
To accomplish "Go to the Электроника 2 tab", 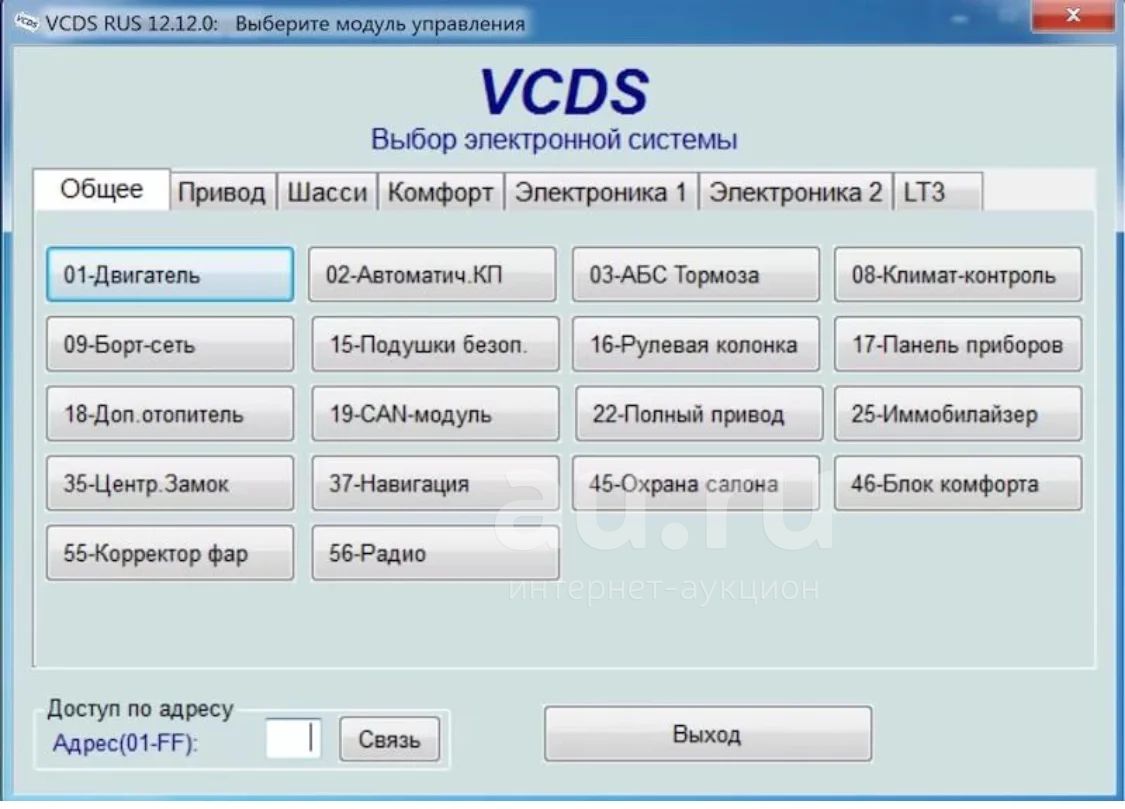I will click(796, 192).
